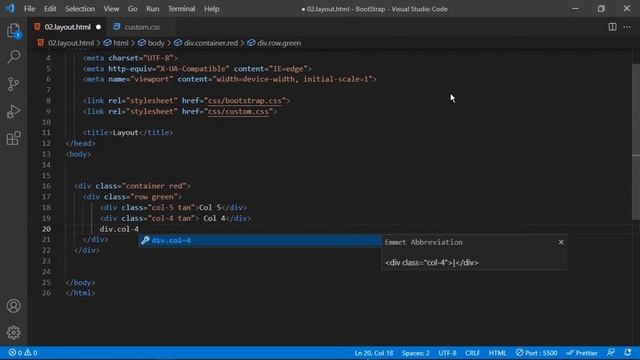Restore down the Visual Studio Code window
Screen dimensions: 640x360
click(601, 9)
